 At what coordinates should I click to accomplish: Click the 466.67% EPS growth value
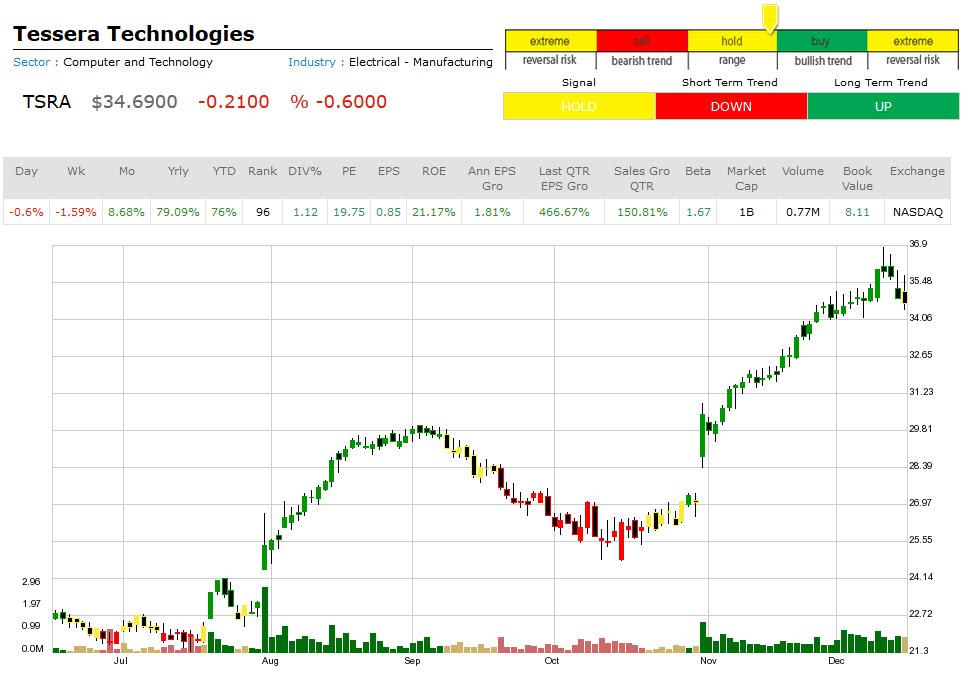click(564, 212)
